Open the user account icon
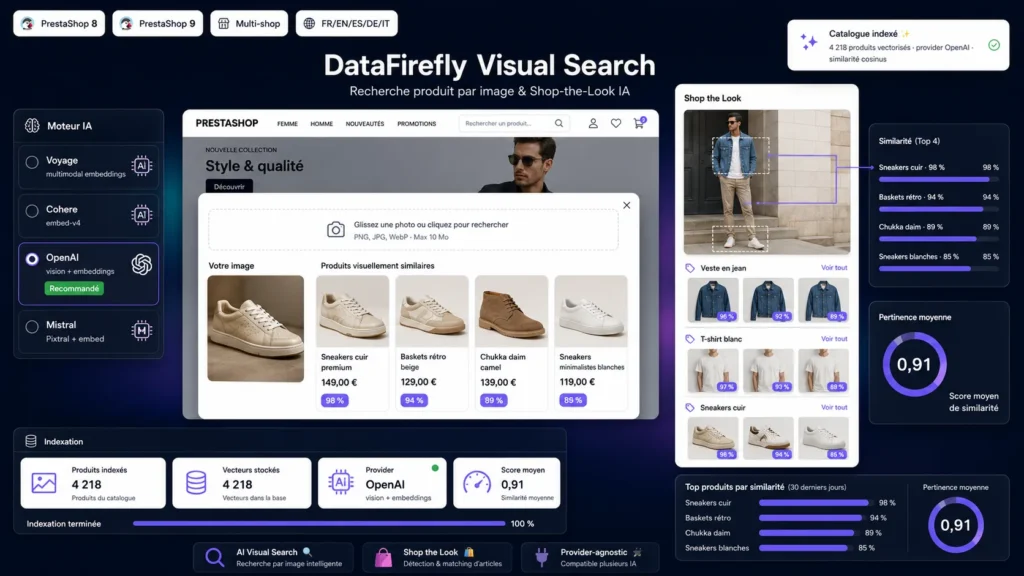The image size is (1024, 576). pos(593,123)
